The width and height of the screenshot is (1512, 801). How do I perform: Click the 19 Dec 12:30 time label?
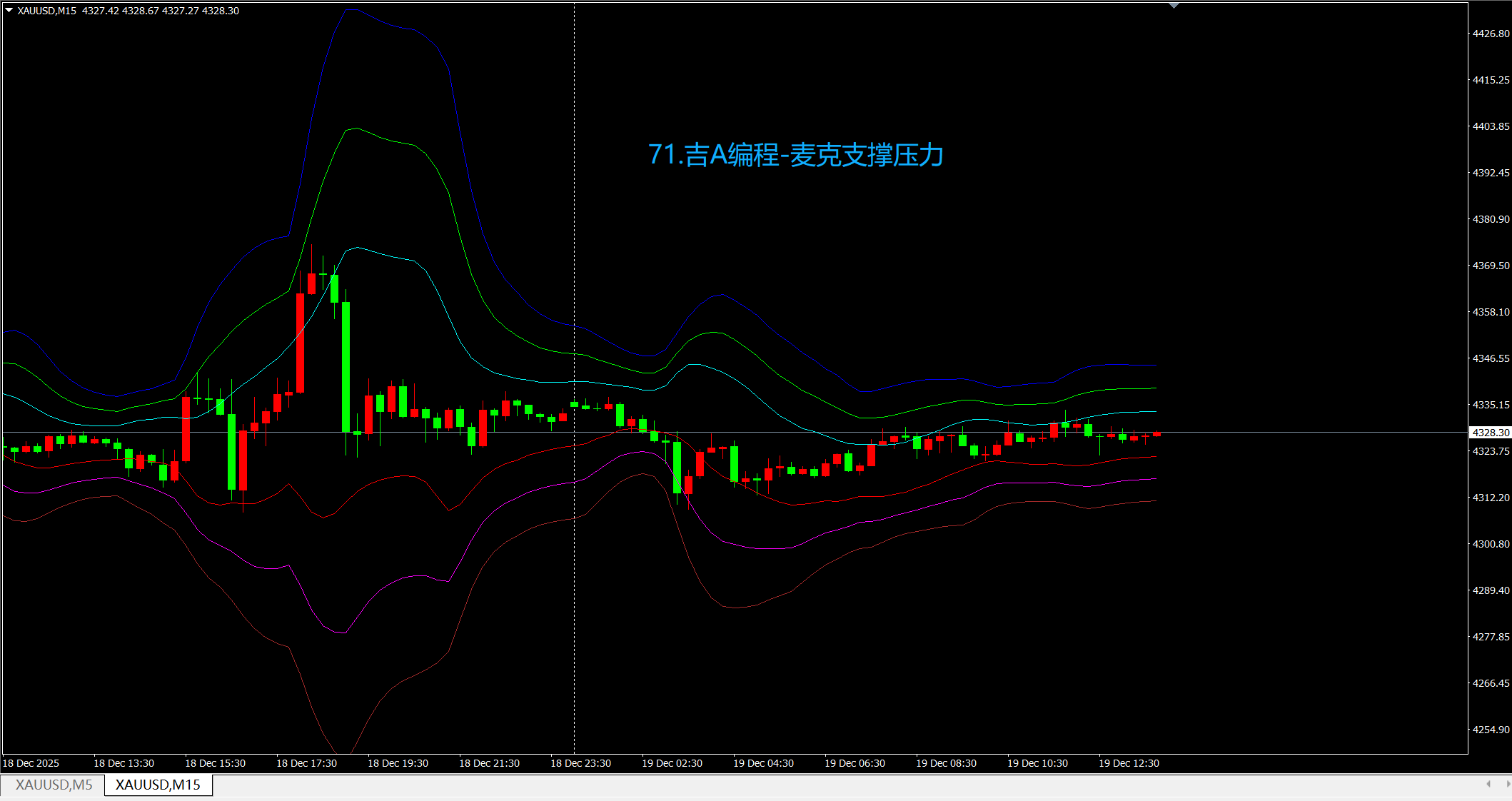1129,763
